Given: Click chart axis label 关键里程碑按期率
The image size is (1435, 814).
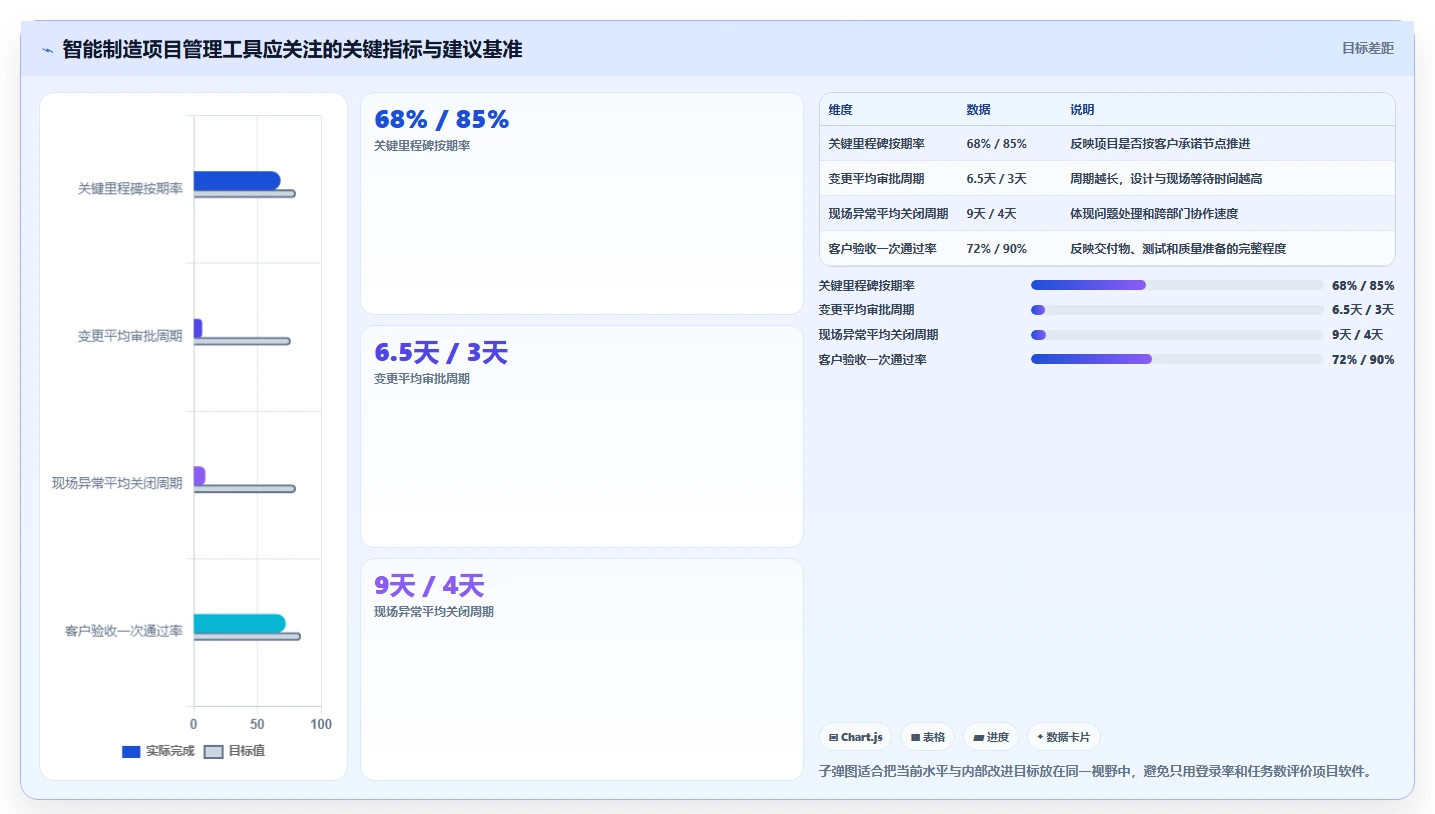Looking at the screenshot, I should point(130,188).
